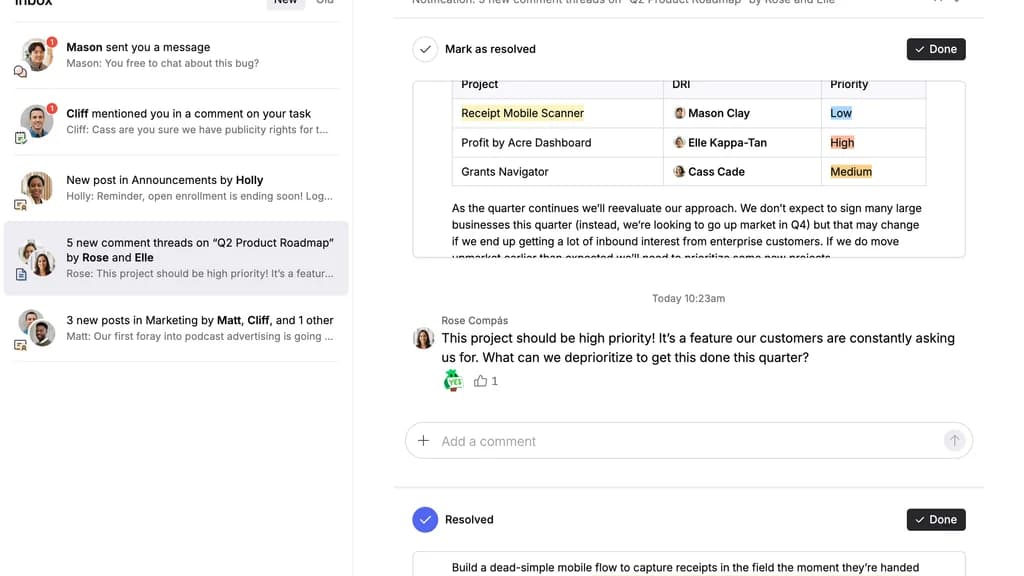Click Done button on the Resolved thread
The width and height of the screenshot is (1024, 576).
pyautogui.click(x=935, y=520)
